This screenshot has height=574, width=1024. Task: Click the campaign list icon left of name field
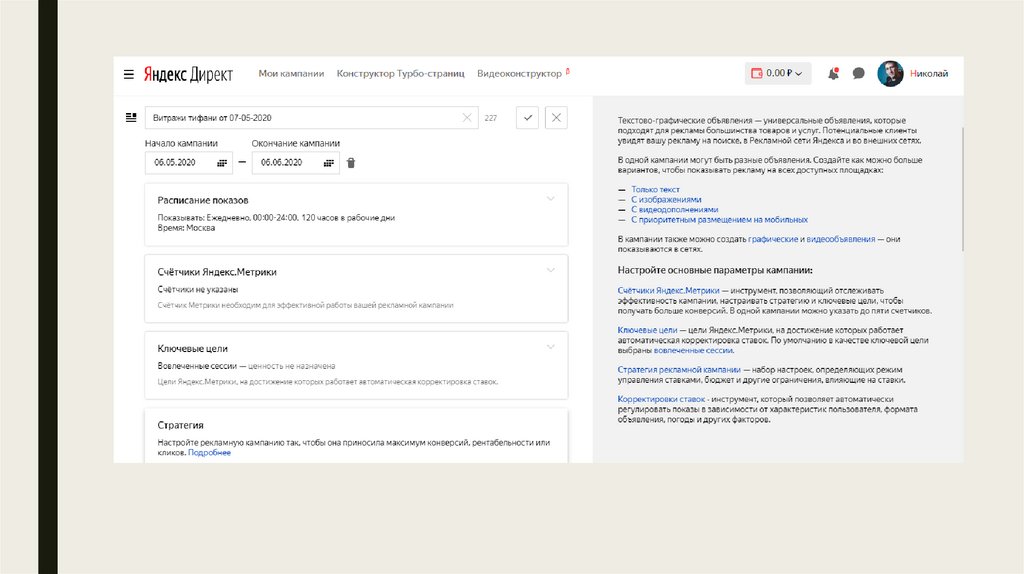point(131,118)
